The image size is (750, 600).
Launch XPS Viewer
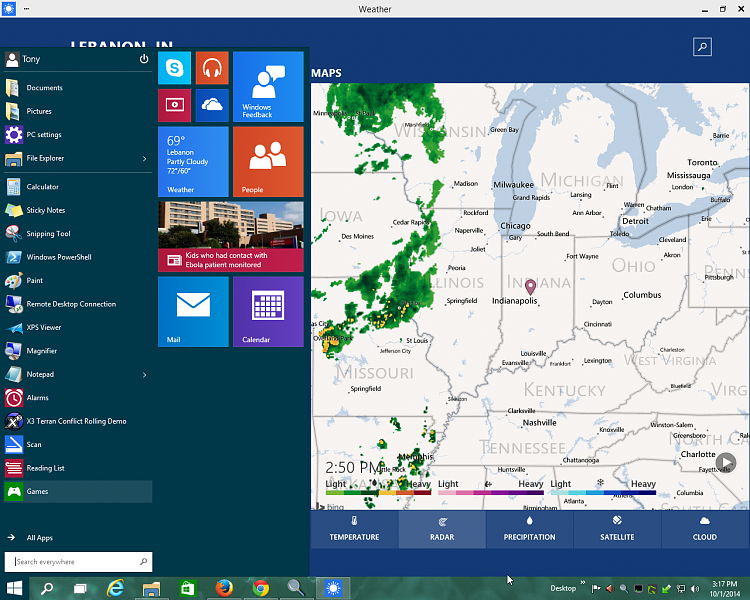(x=78, y=327)
